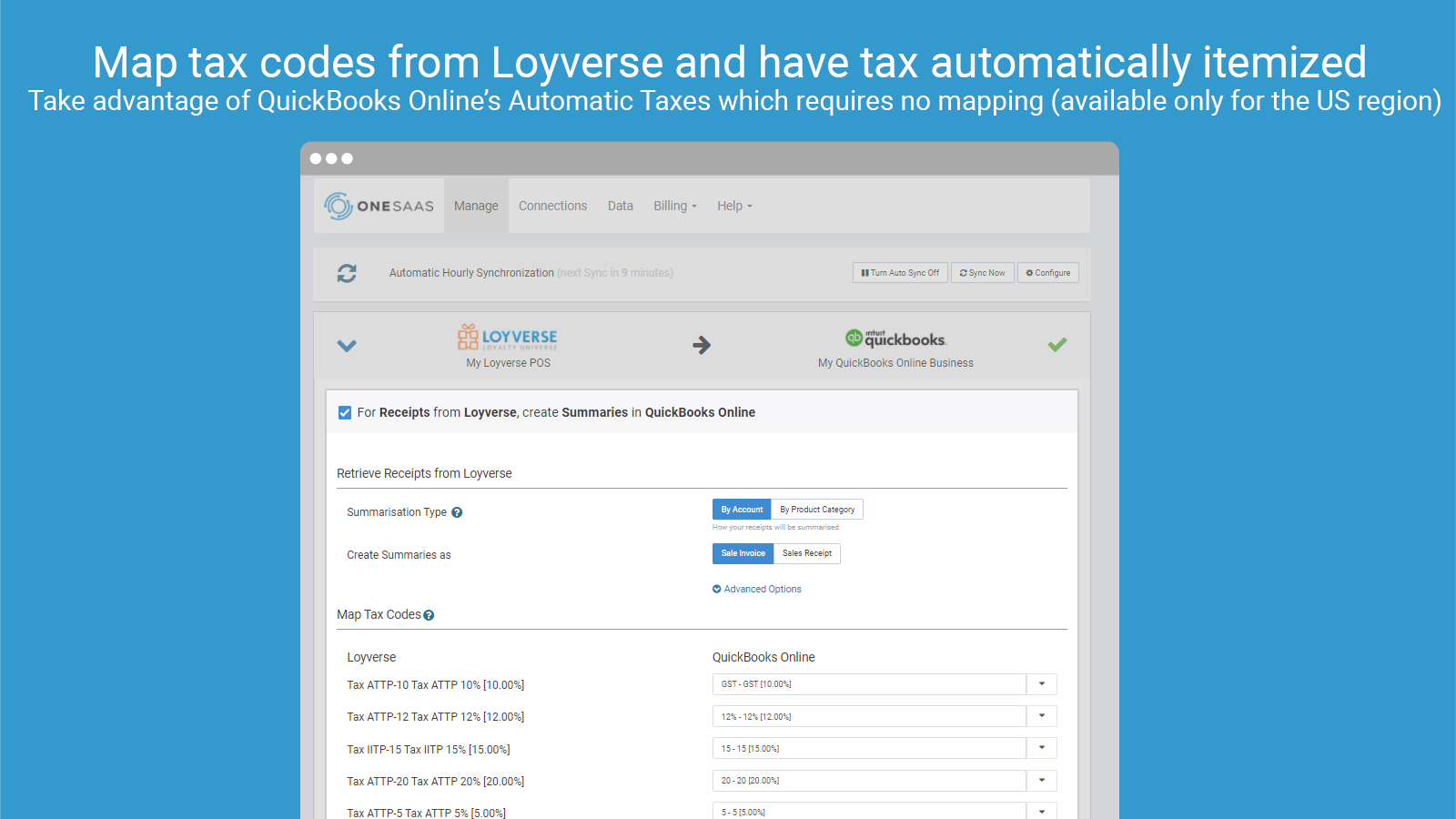Viewport: 1456px width, 819px height.
Task: Click the Loyverse column header
Action: click(x=371, y=657)
